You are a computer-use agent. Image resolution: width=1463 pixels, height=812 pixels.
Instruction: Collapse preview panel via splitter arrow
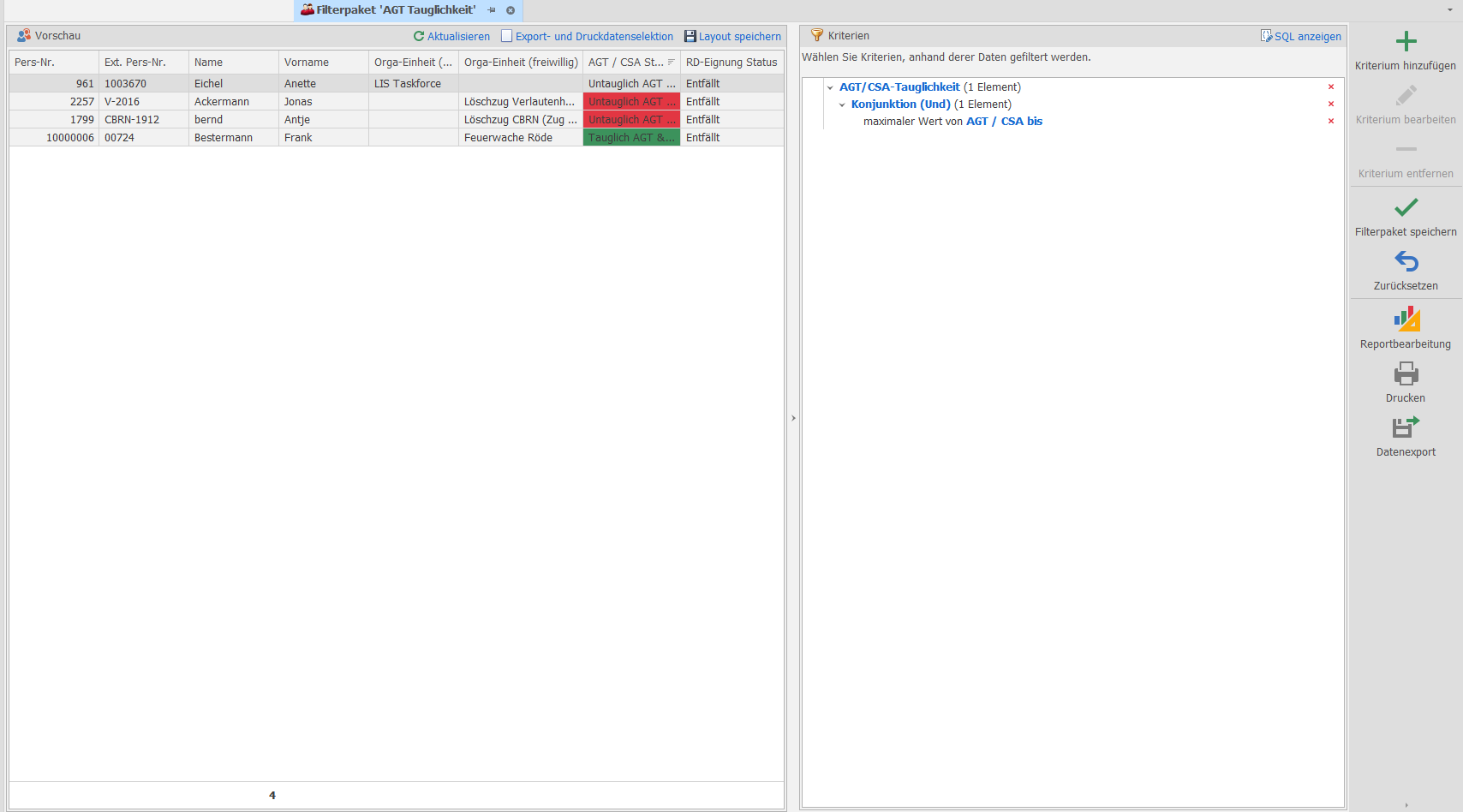pyautogui.click(x=793, y=418)
